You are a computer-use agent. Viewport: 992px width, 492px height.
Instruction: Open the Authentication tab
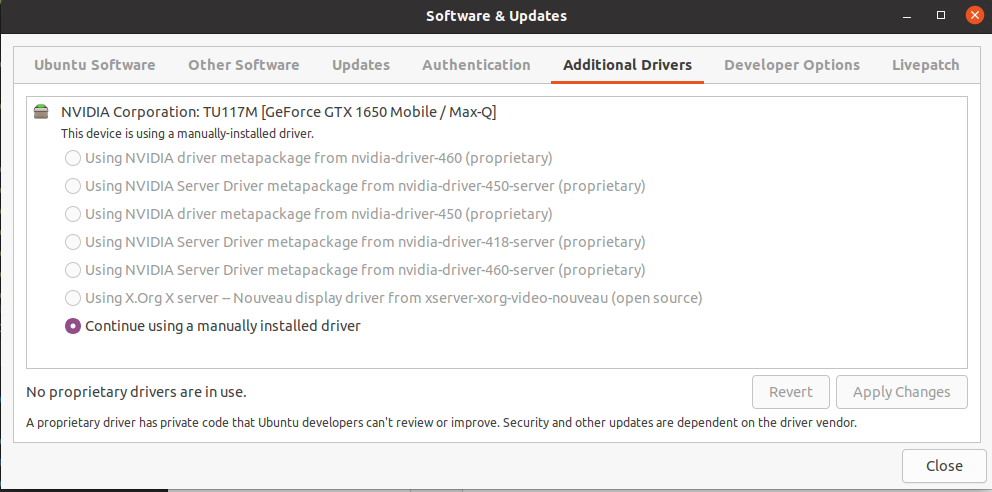click(476, 65)
